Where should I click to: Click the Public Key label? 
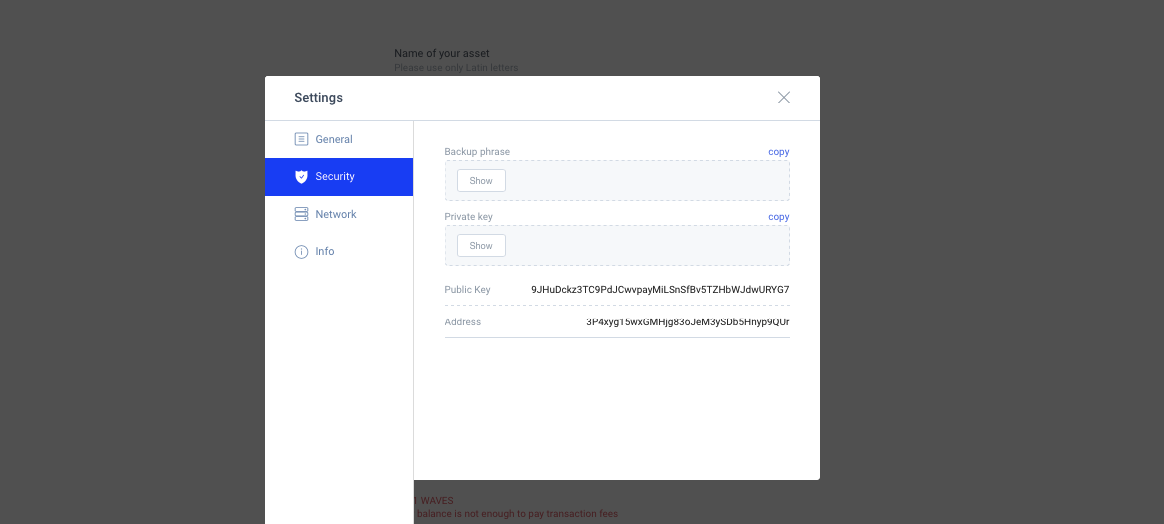coord(468,289)
